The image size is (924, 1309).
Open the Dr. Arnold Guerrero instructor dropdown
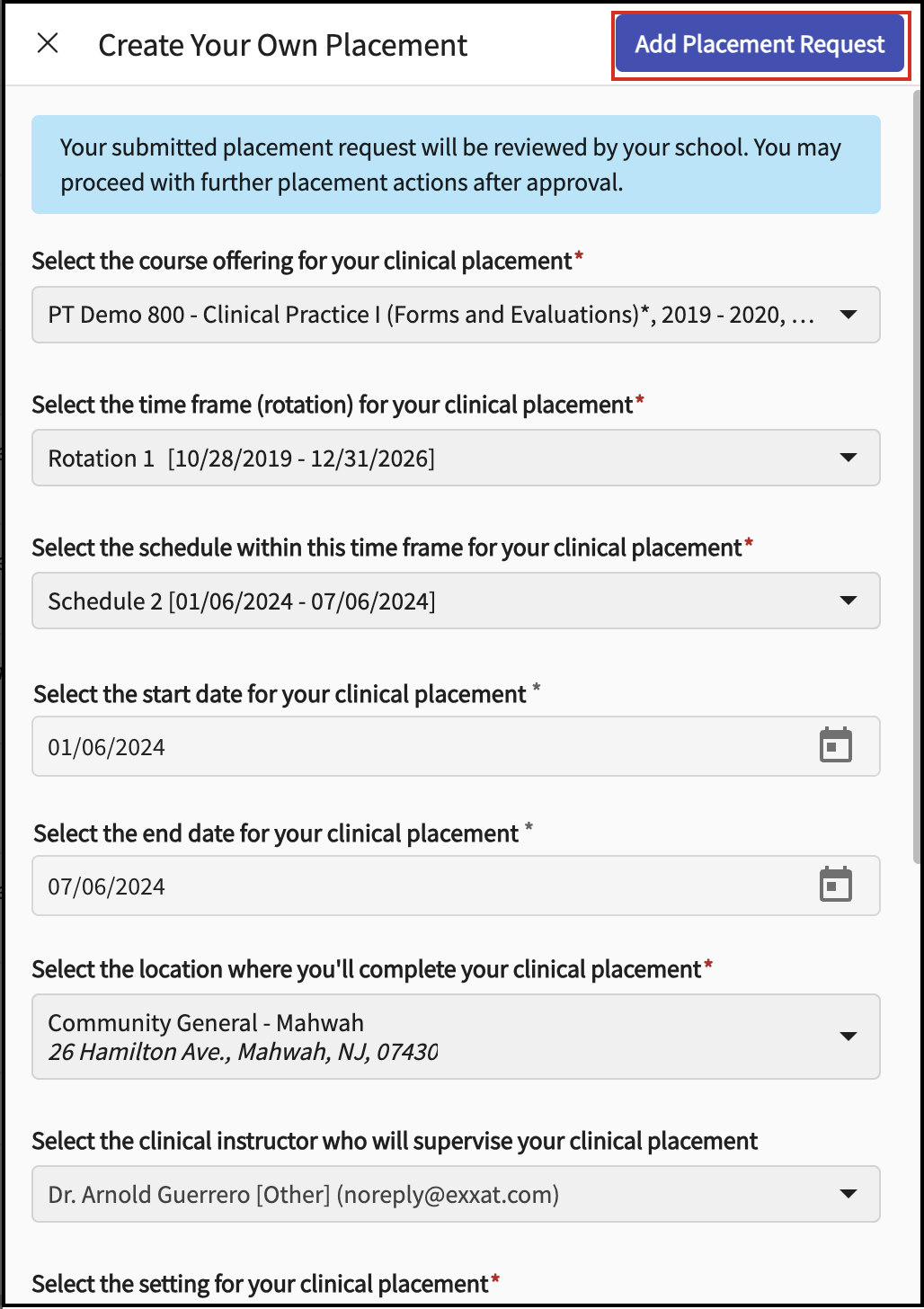[x=431, y=1195]
